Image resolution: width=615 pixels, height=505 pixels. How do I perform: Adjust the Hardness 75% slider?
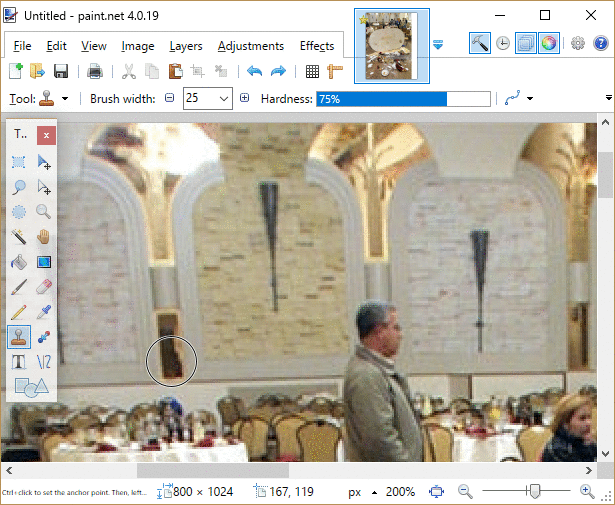coord(403,99)
